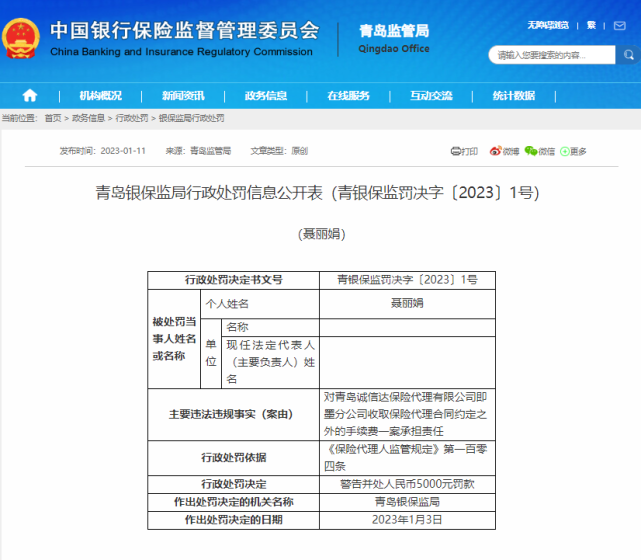Click the 无障碍浏览 link
The width and height of the screenshot is (641, 560).
(x=548, y=25)
